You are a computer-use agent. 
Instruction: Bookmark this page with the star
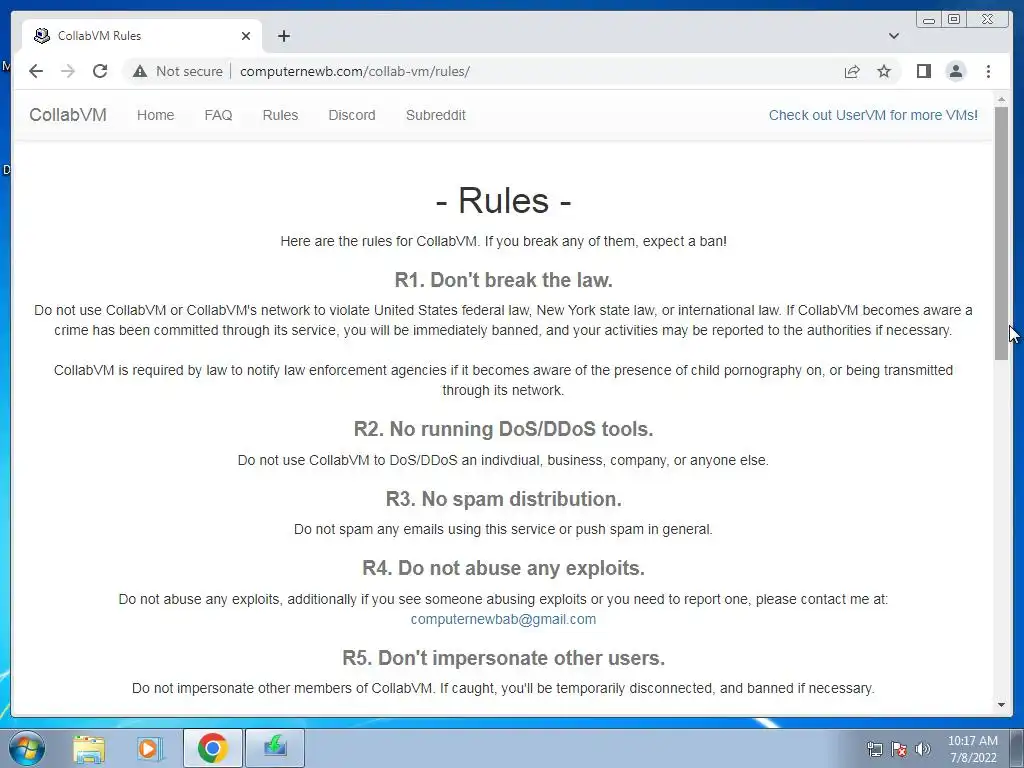[884, 71]
